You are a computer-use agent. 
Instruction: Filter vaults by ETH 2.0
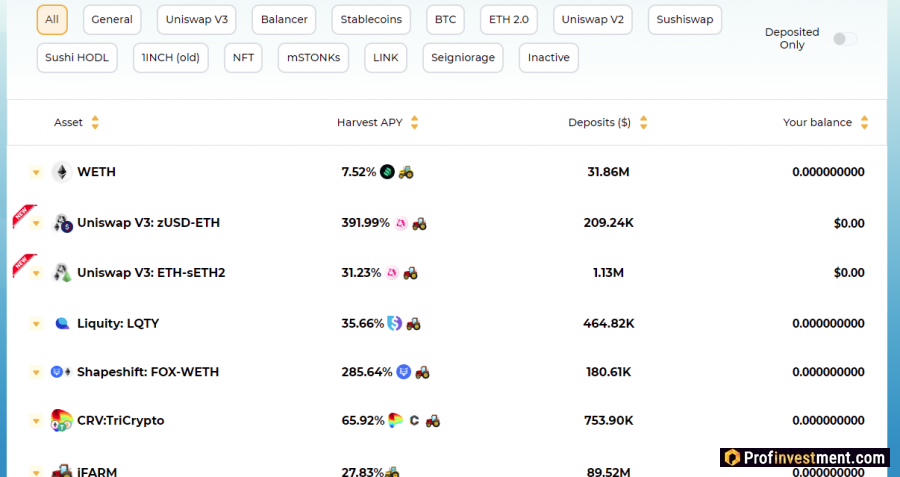[x=508, y=19]
